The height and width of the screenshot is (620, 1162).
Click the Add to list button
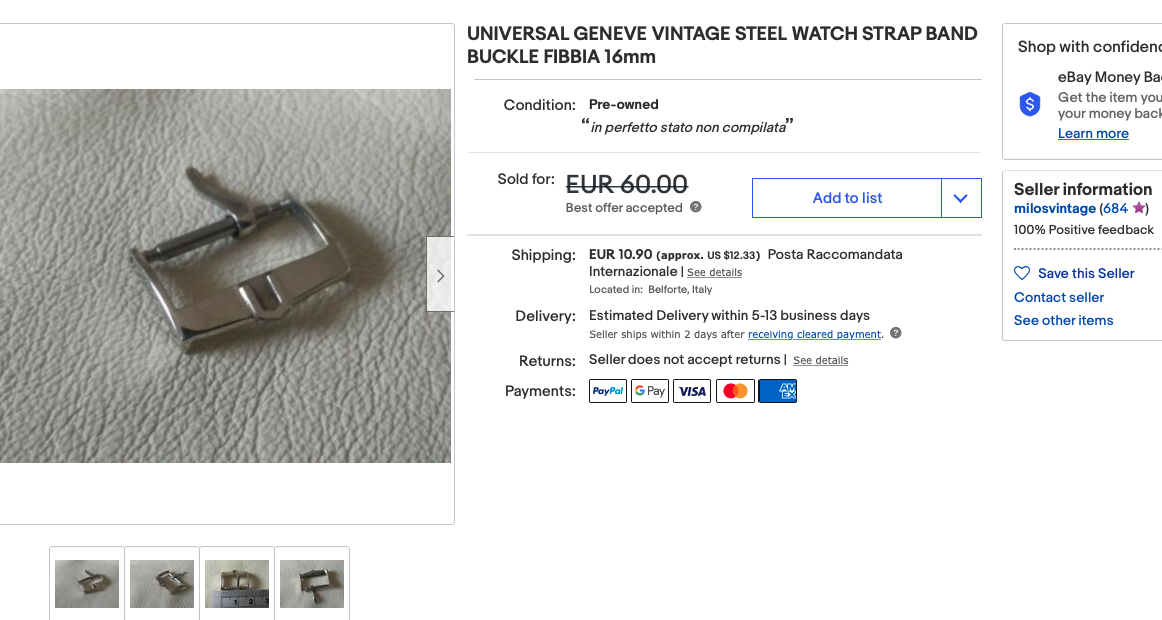847,198
